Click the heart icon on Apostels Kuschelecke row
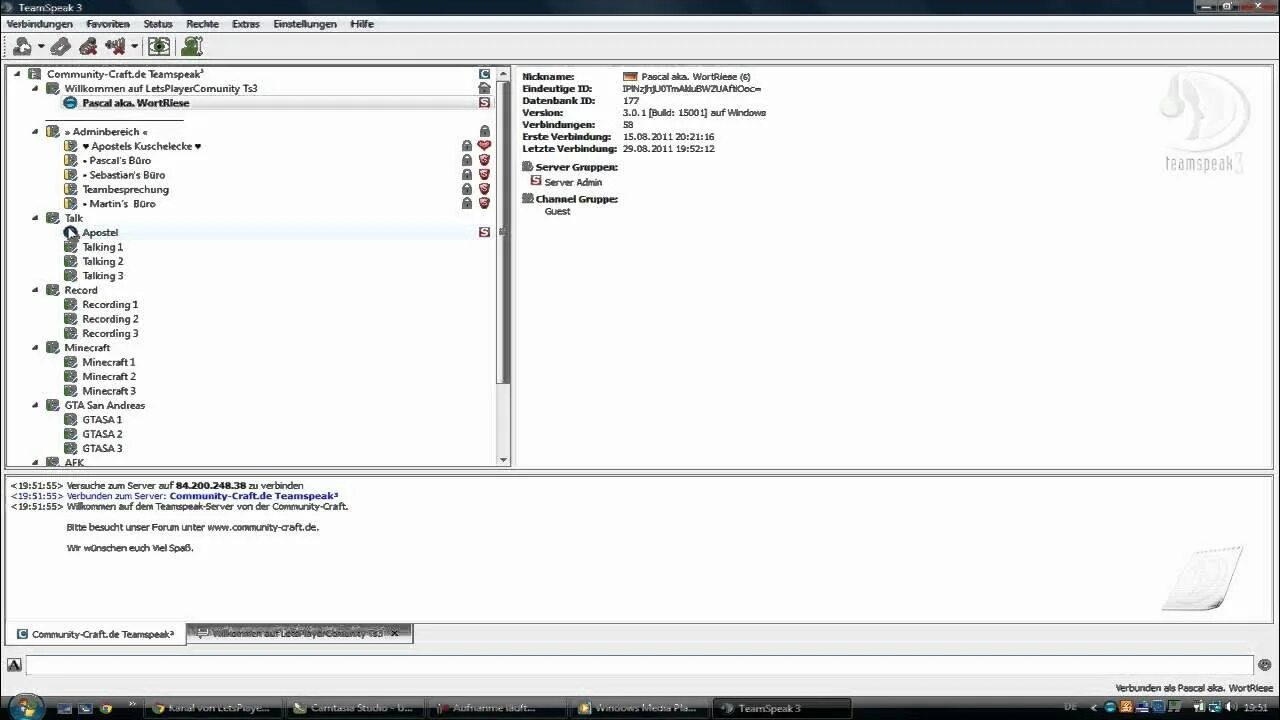The height and width of the screenshot is (720, 1280). (485, 146)
